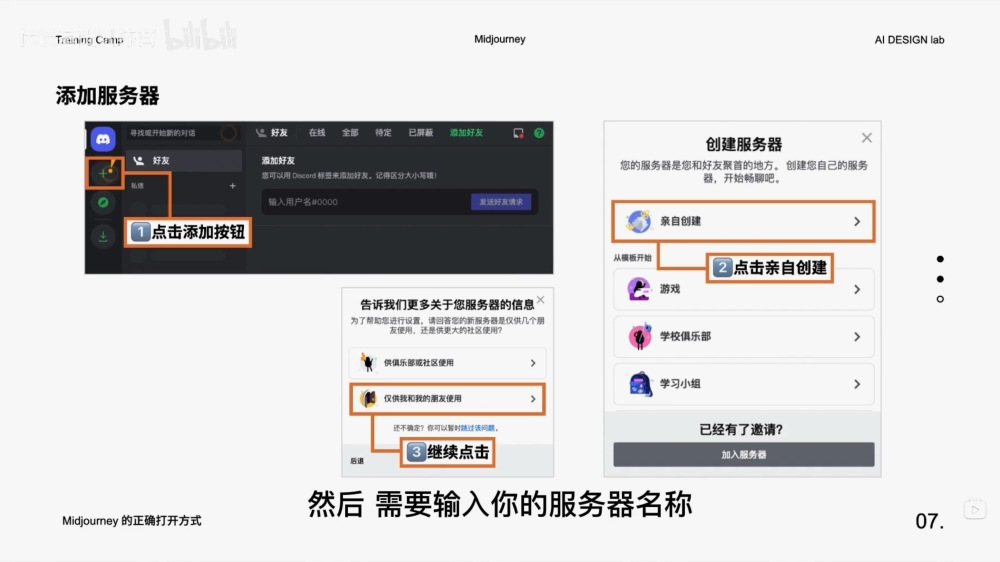Click the 游戏 template icon

point(638,289)
